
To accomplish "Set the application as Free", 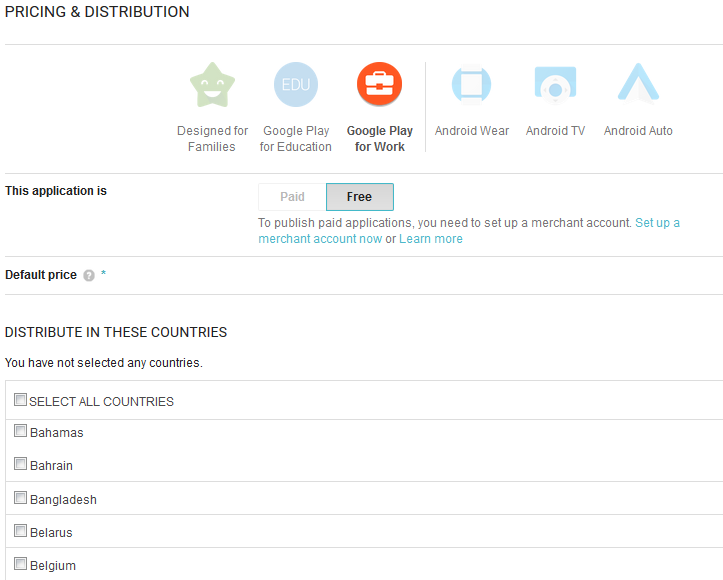I will click(360, 197).
